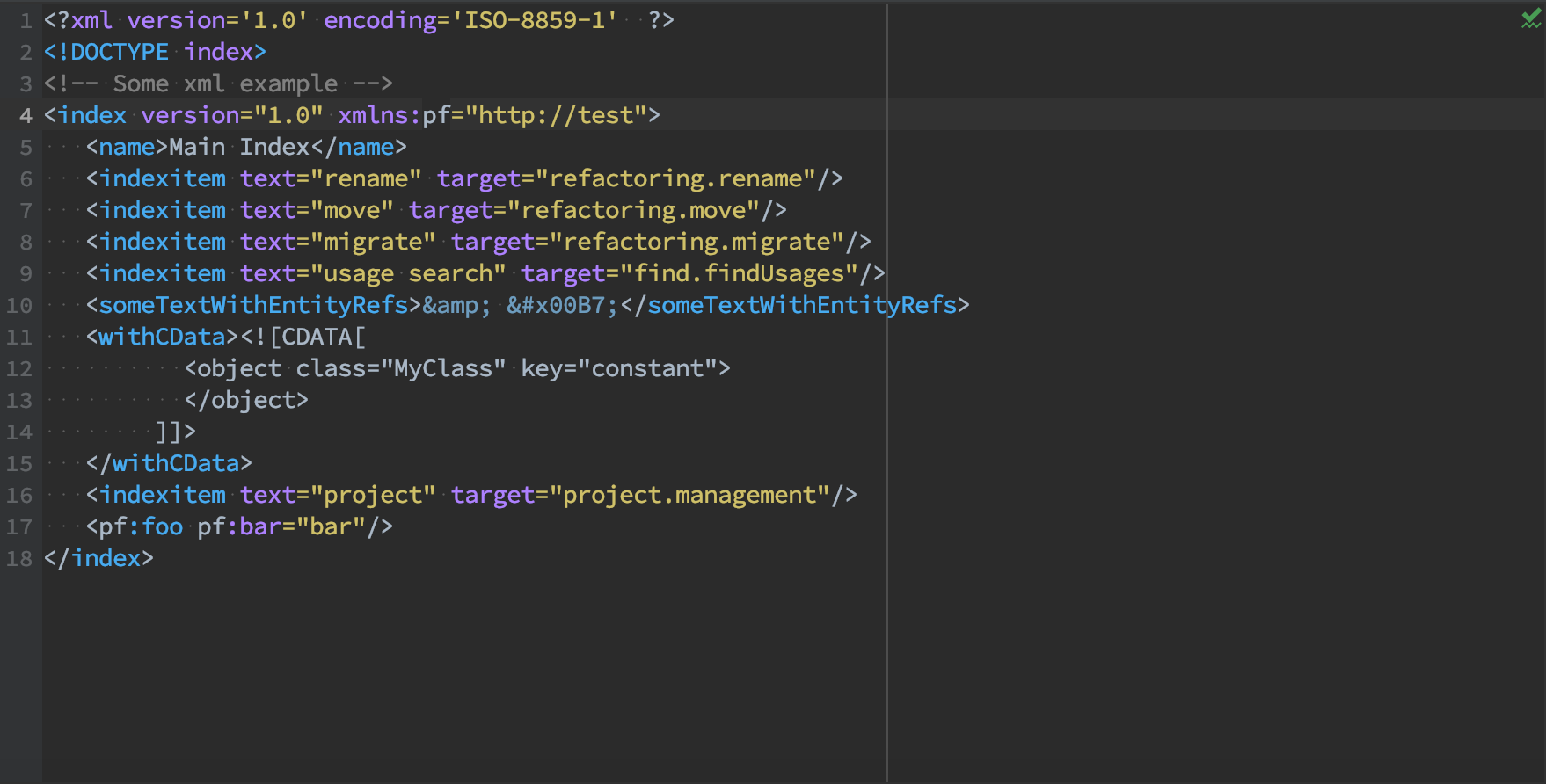Click target value "project.management"

pyautogui.click(x=689, y=495)
